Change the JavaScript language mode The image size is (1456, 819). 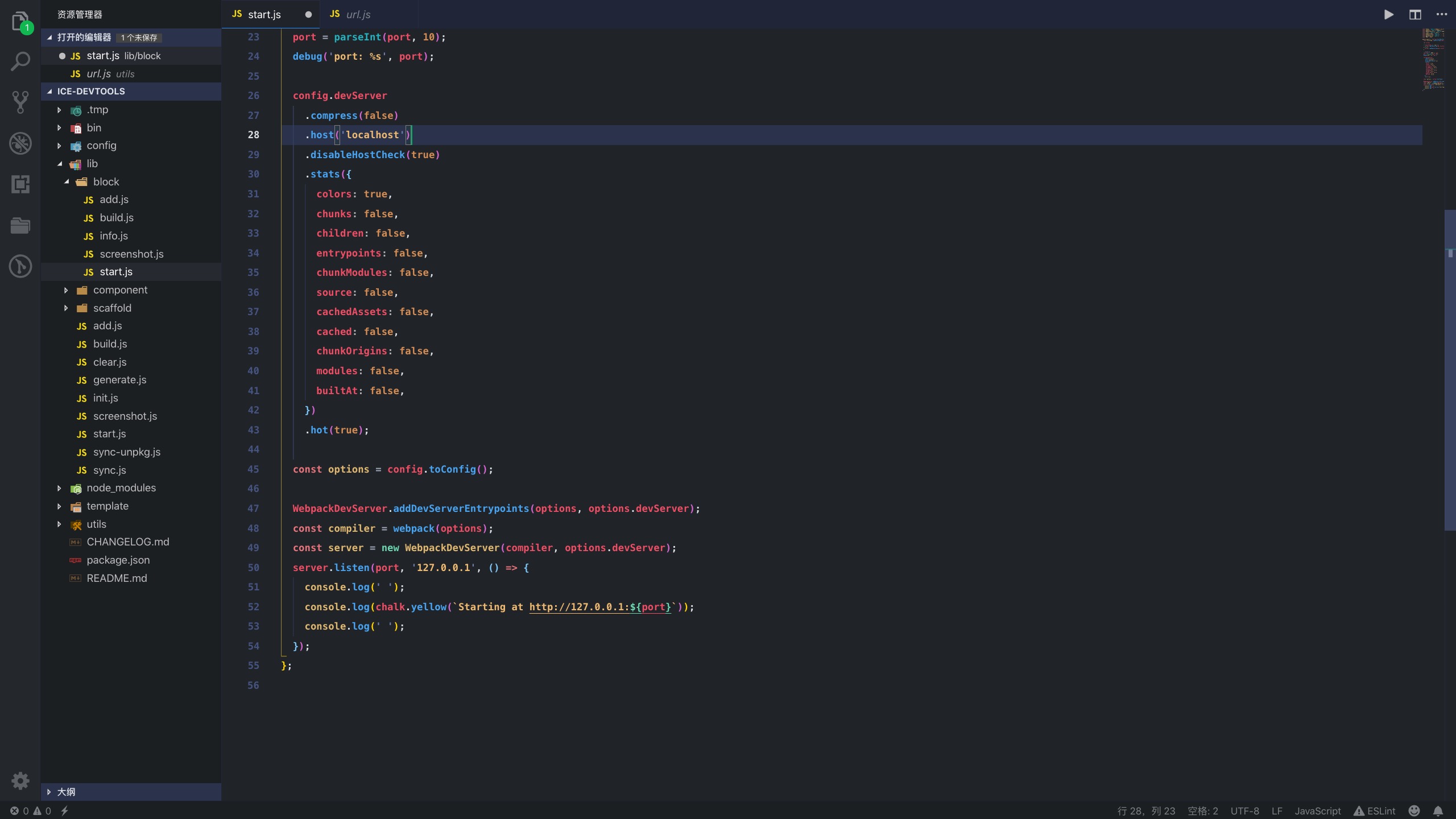1317,811
